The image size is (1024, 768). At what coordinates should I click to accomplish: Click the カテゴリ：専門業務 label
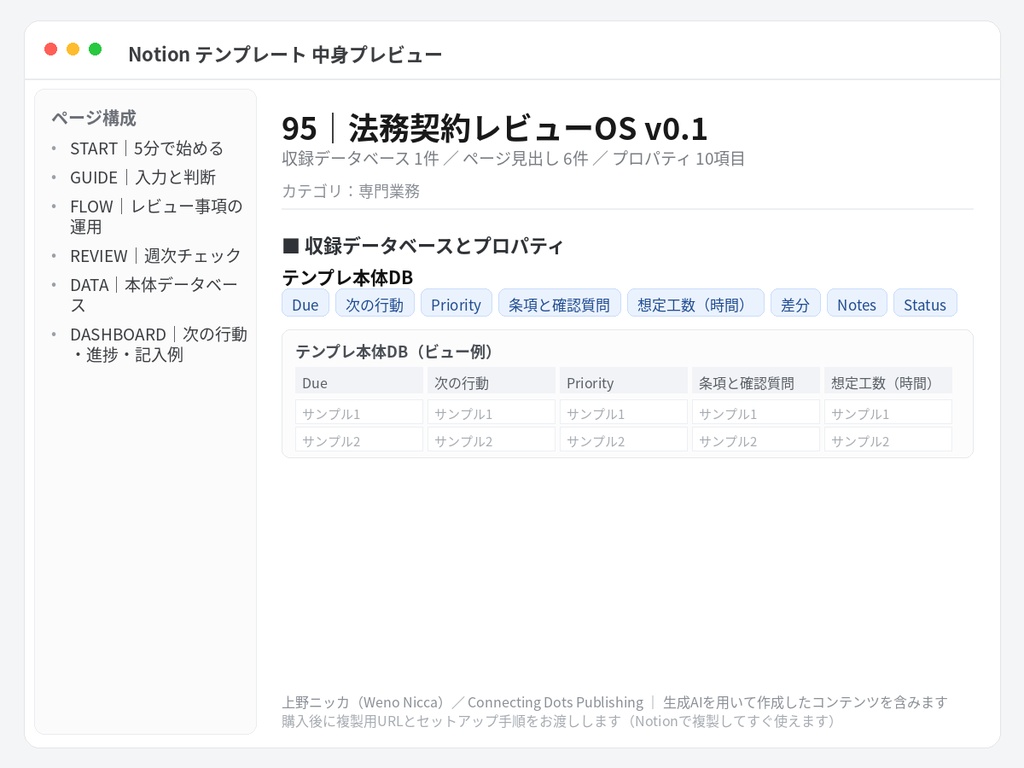[x=351, y=191]
